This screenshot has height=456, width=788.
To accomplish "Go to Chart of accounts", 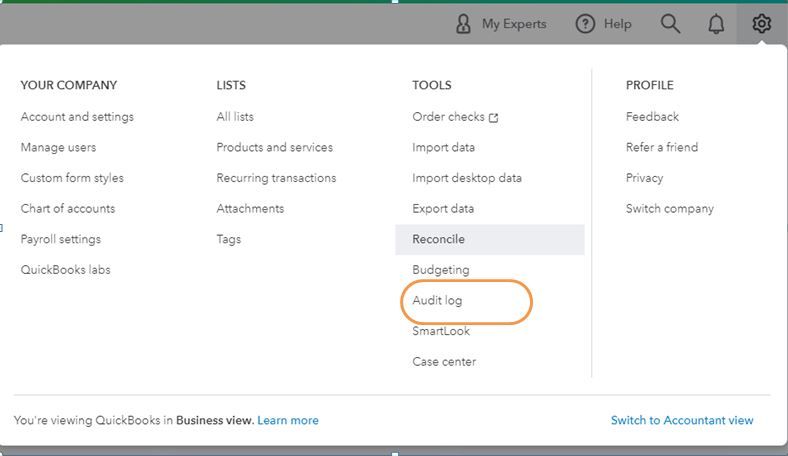I will pos(68,209).
